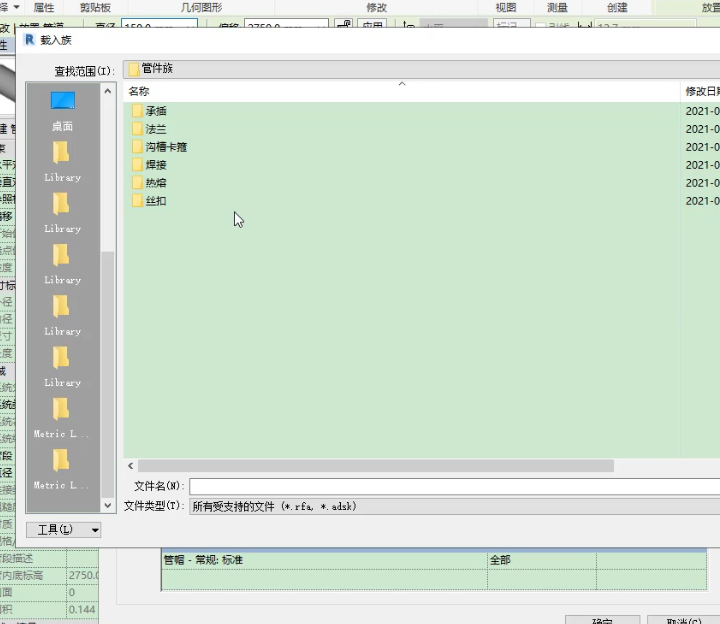Click the 剪贴板 ribbon panel label
This screenshot has width=720, height=624.
click(x=96, y=7)
